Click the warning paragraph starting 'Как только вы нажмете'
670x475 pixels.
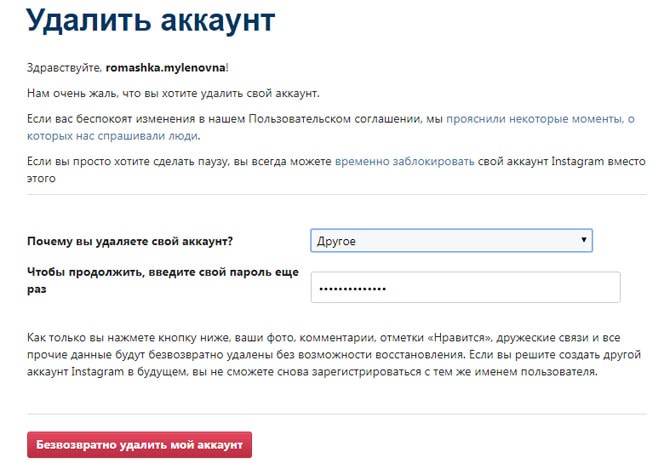tap(334, 355)
